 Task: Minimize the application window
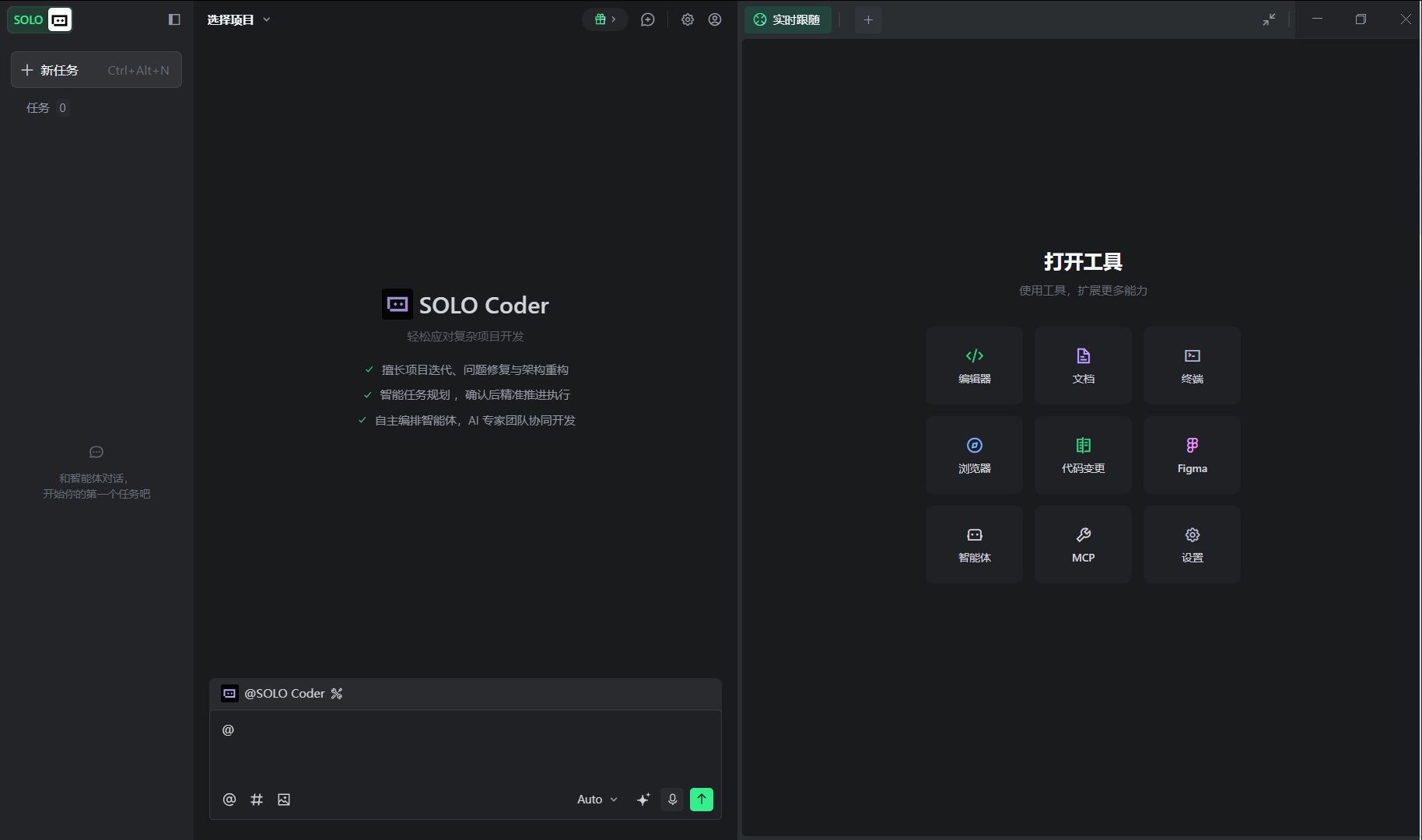(1317, 19)
